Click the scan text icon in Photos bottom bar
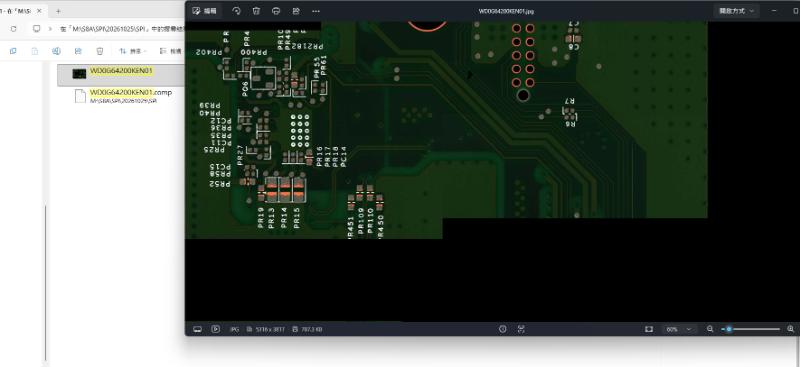 coord(521,329)
